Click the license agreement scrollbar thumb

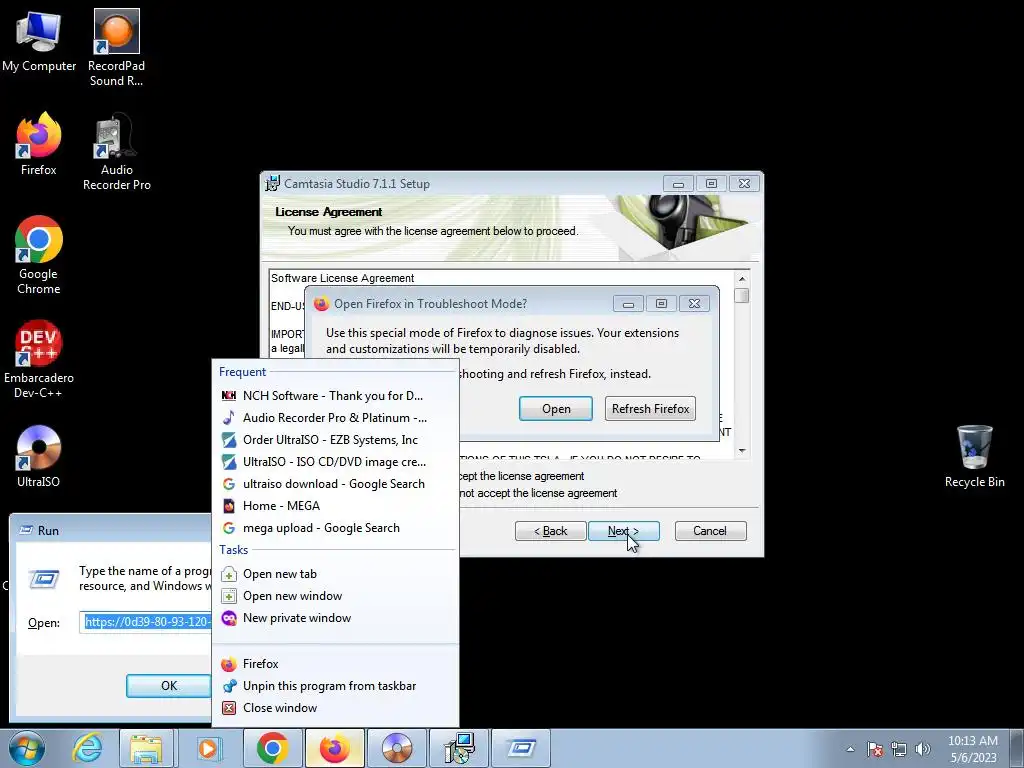pos(741,295)
